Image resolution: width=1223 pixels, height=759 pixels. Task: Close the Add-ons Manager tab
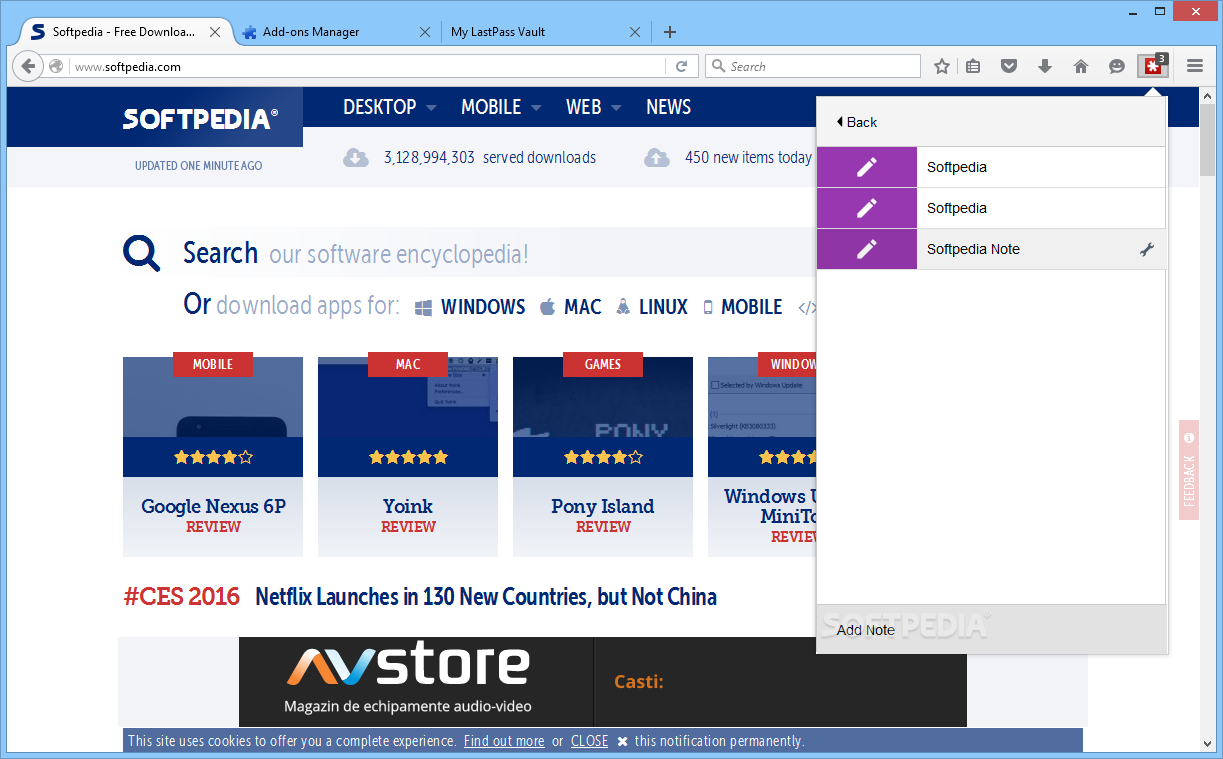[425, 32]
